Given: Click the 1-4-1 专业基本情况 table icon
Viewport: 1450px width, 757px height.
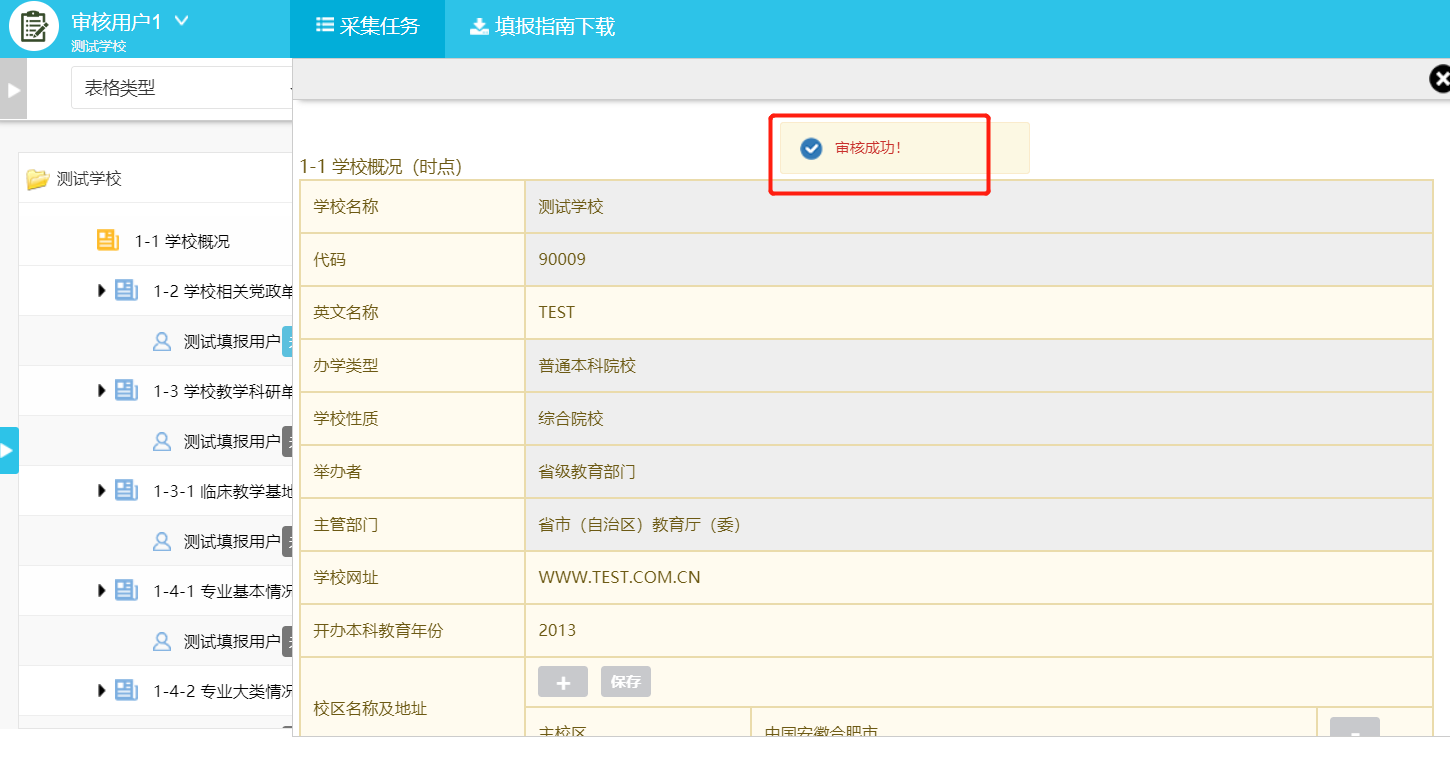Looking at the screenshot, I should click(x=126, y=591).
